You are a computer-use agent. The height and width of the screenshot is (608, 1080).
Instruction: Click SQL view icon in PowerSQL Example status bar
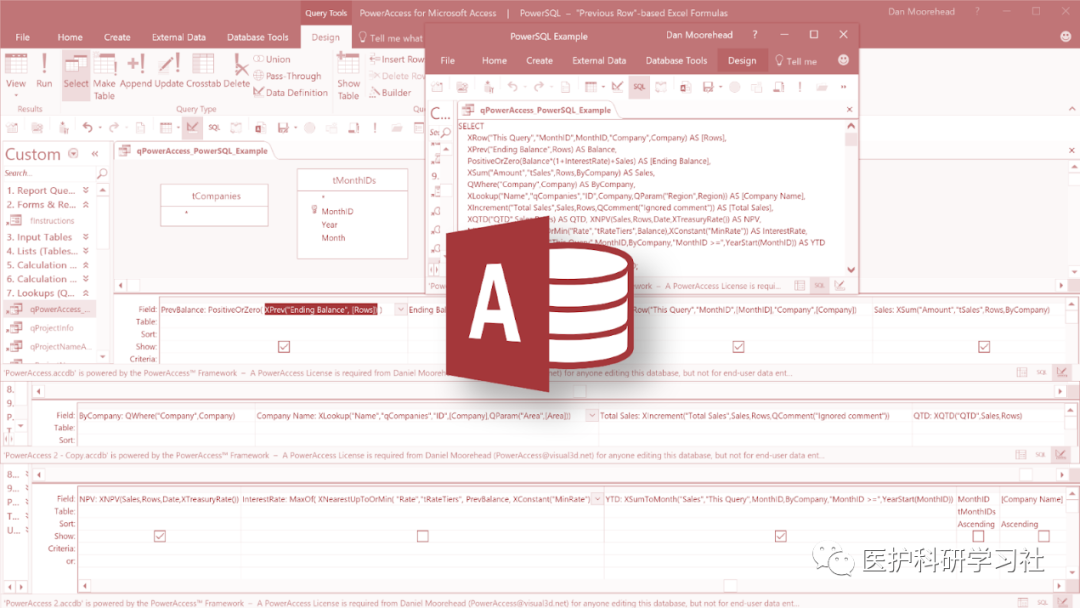[819, 285]
